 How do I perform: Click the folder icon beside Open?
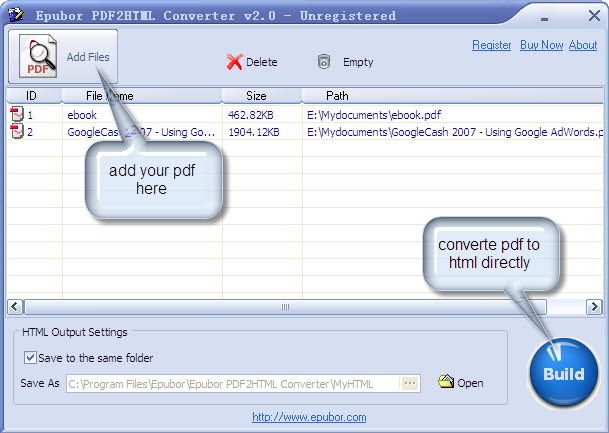tap(446, 381)
